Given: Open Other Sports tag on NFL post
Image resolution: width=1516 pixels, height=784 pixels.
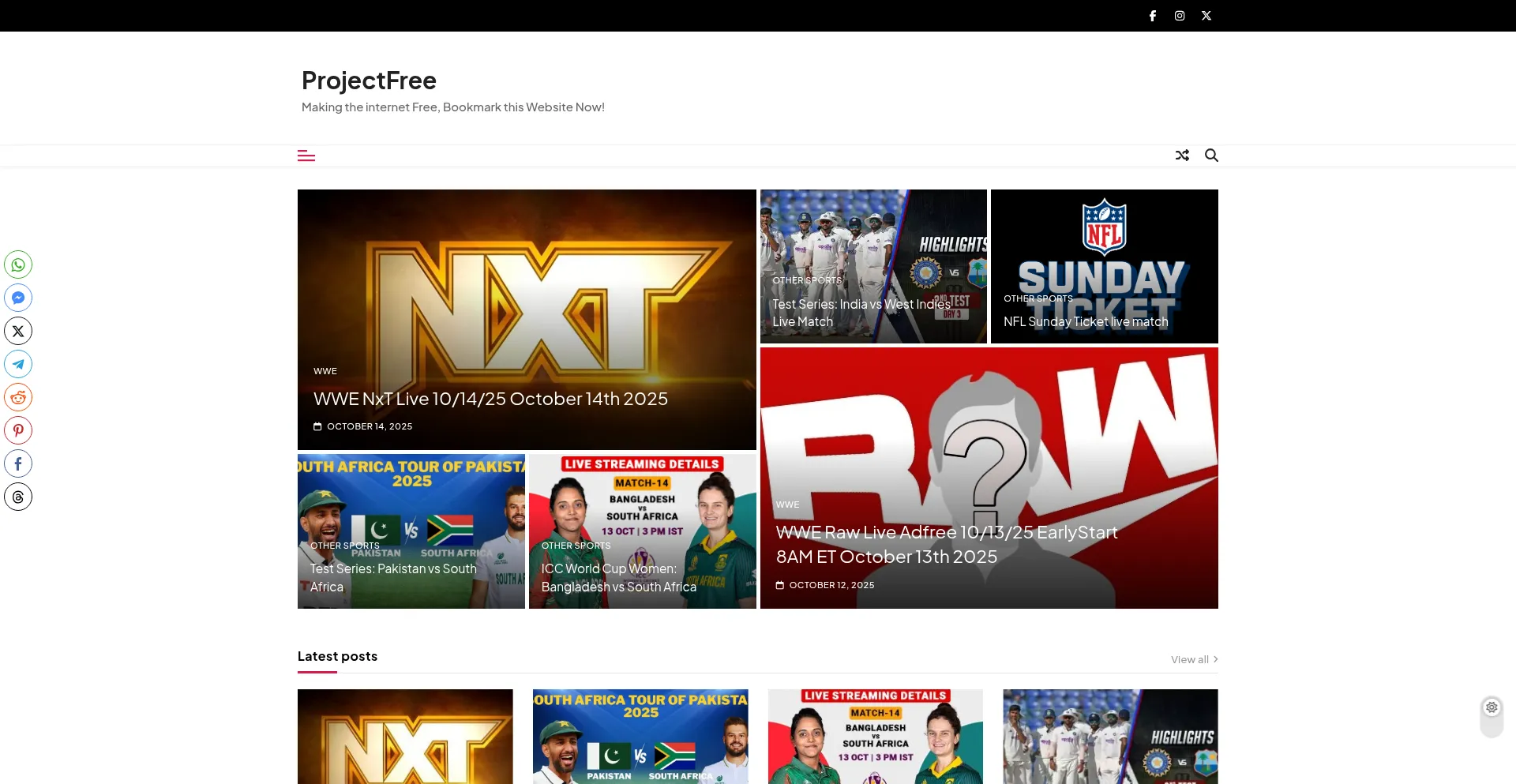Looking at the screenshot, I should pyautogui.click(x=1038, y=298).
